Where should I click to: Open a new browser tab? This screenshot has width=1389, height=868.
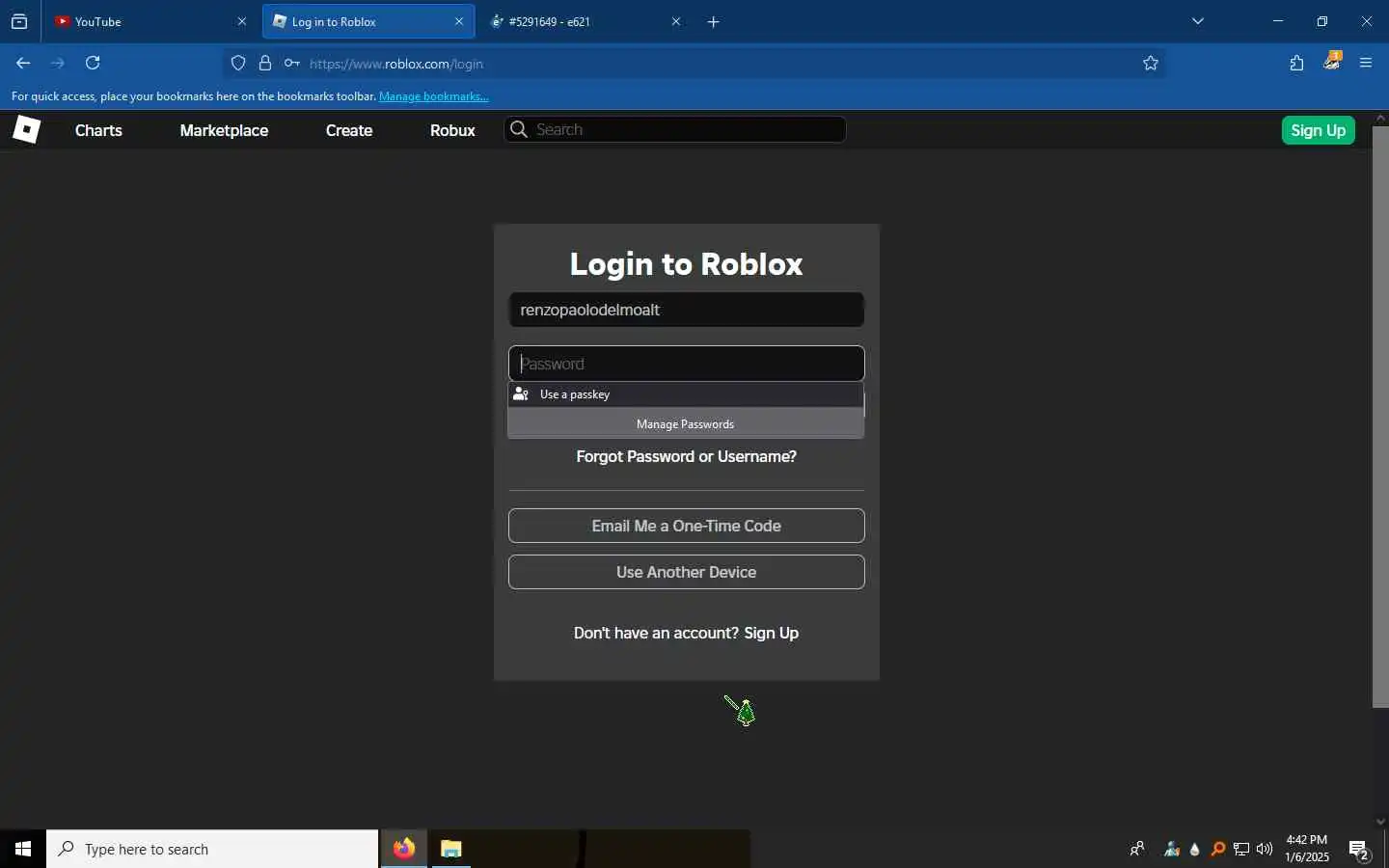coord(714,21)
